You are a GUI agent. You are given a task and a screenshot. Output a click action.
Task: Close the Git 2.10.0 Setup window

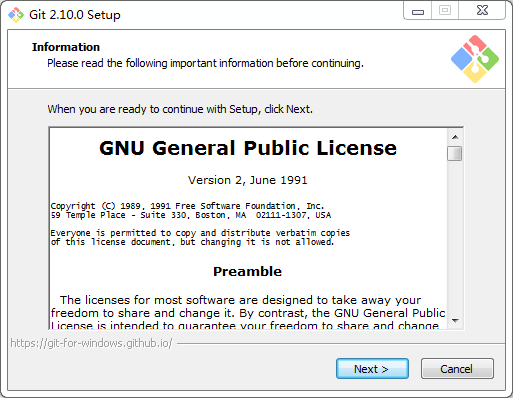pos(482,11)
